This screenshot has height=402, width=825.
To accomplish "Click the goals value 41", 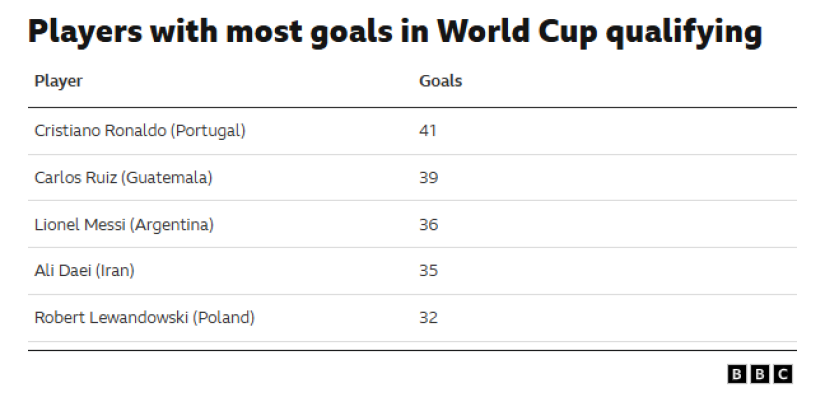I will [x=428, y=130].
